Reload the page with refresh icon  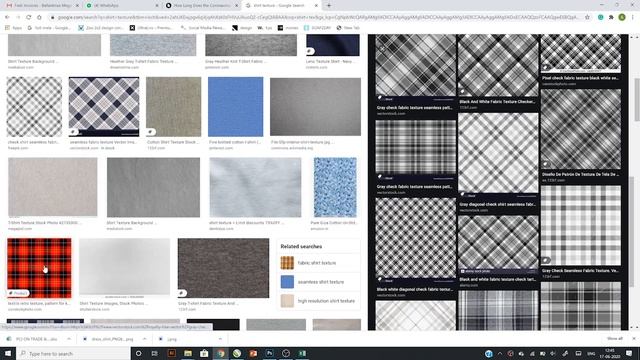click(29, 17)
